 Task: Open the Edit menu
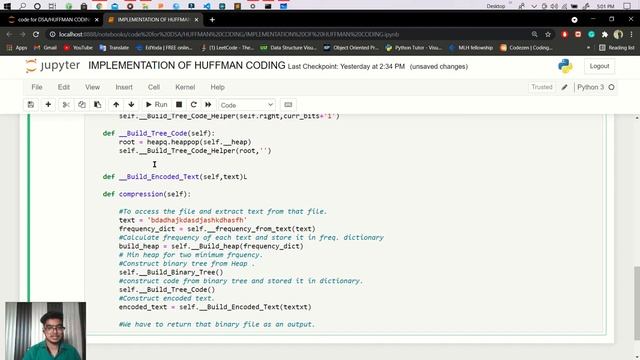(64, 87)
